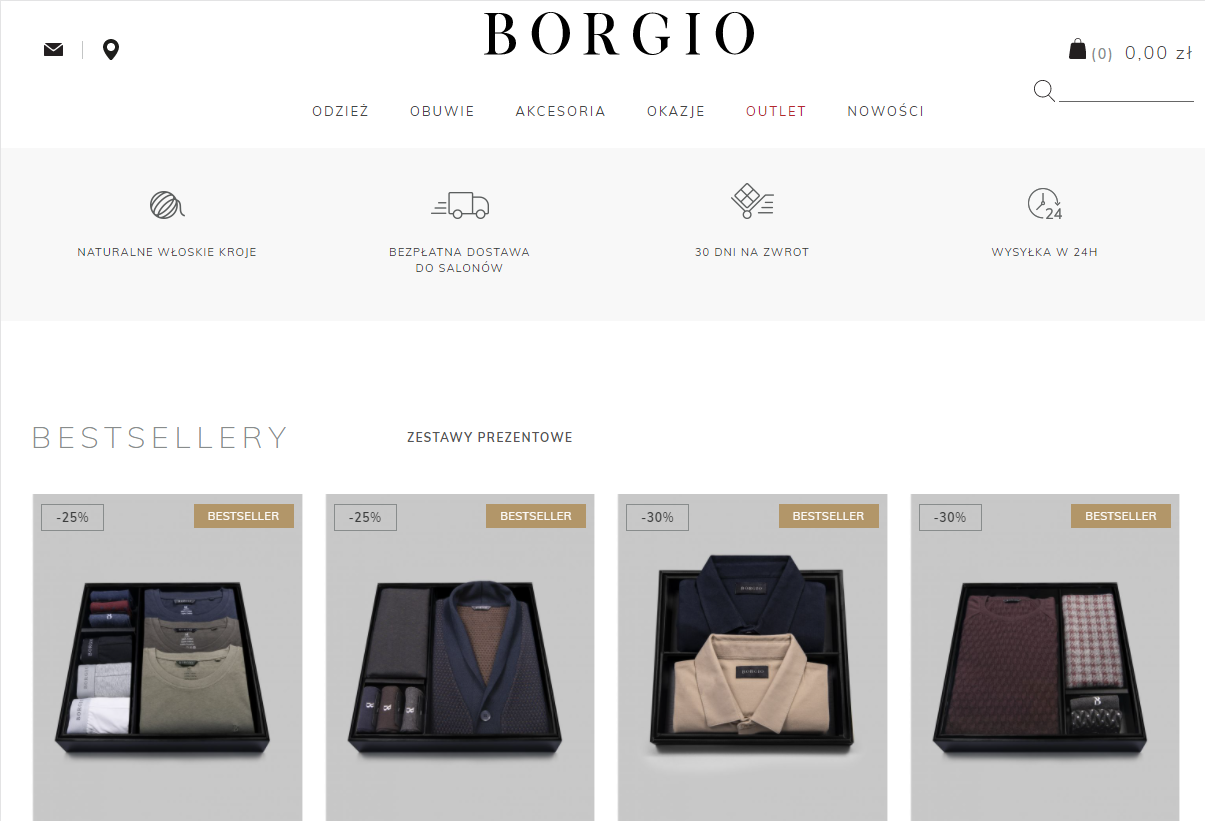Click the delivery truck icon
The height and width of the screenshot is (821, 1205).
pos(460,205)
